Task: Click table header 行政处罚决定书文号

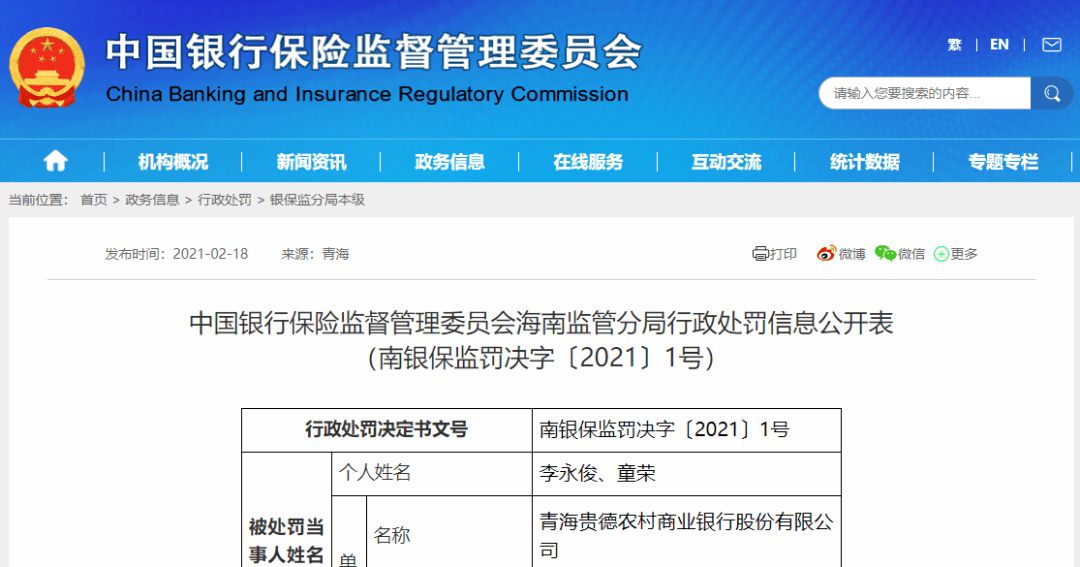Action: tap(386, 430)
